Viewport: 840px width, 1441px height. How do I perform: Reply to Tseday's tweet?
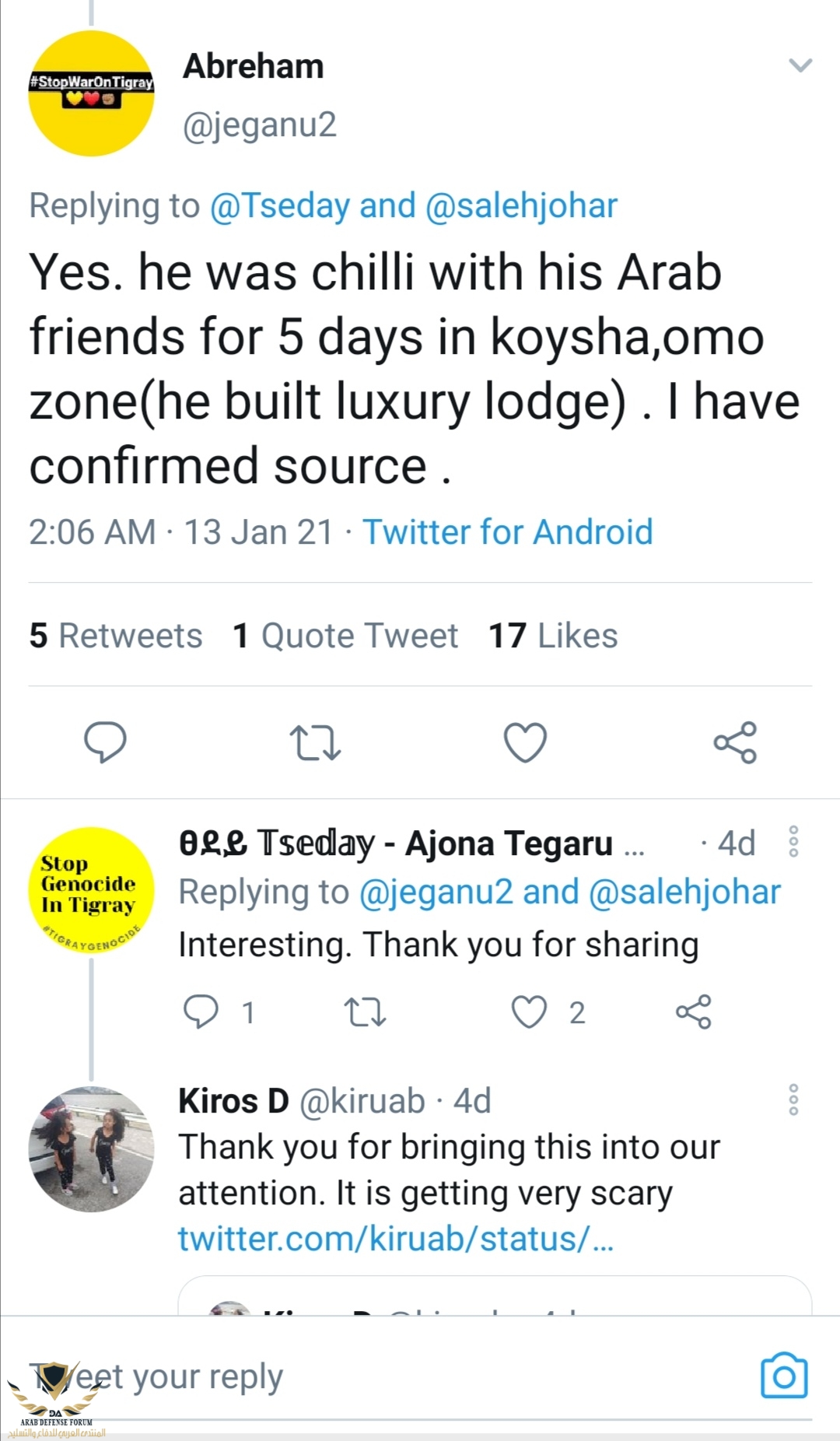click(201, 1012)
